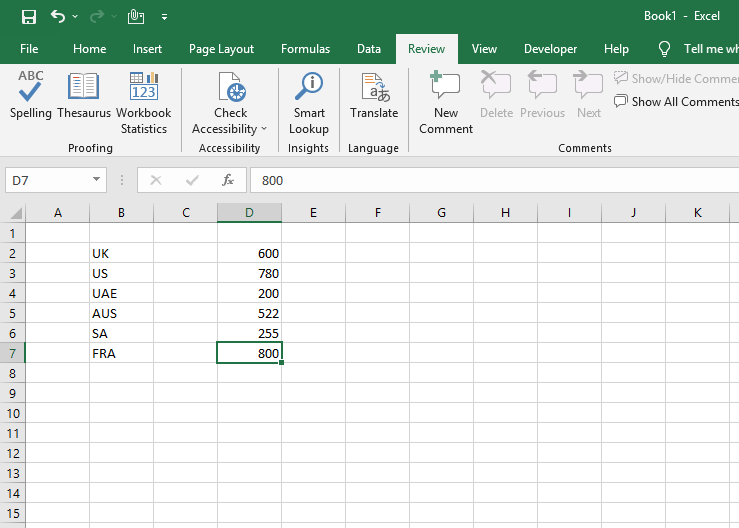Screen dimensions: 739x528
Task: Open the Name Box dropdown arrow
Action: (96, 180)
